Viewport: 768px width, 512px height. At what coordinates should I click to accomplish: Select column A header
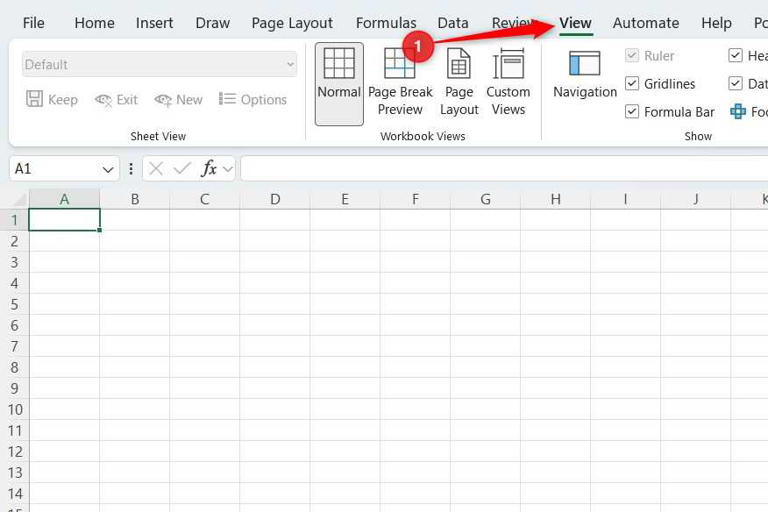[64, 199]
